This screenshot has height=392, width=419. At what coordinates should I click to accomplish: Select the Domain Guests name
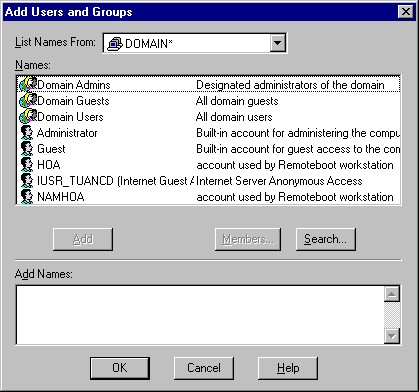tap(73, 101)
